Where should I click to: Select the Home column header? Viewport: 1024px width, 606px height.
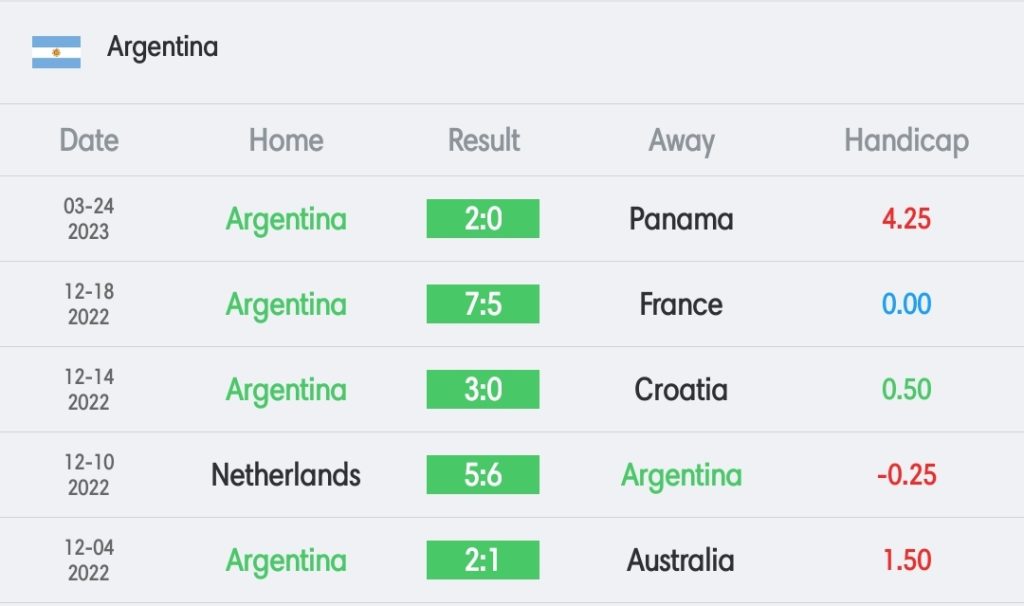(x=286, y=140)
